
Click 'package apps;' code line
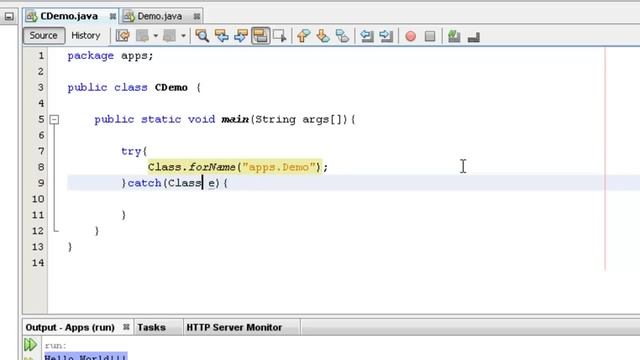(110, 56)
